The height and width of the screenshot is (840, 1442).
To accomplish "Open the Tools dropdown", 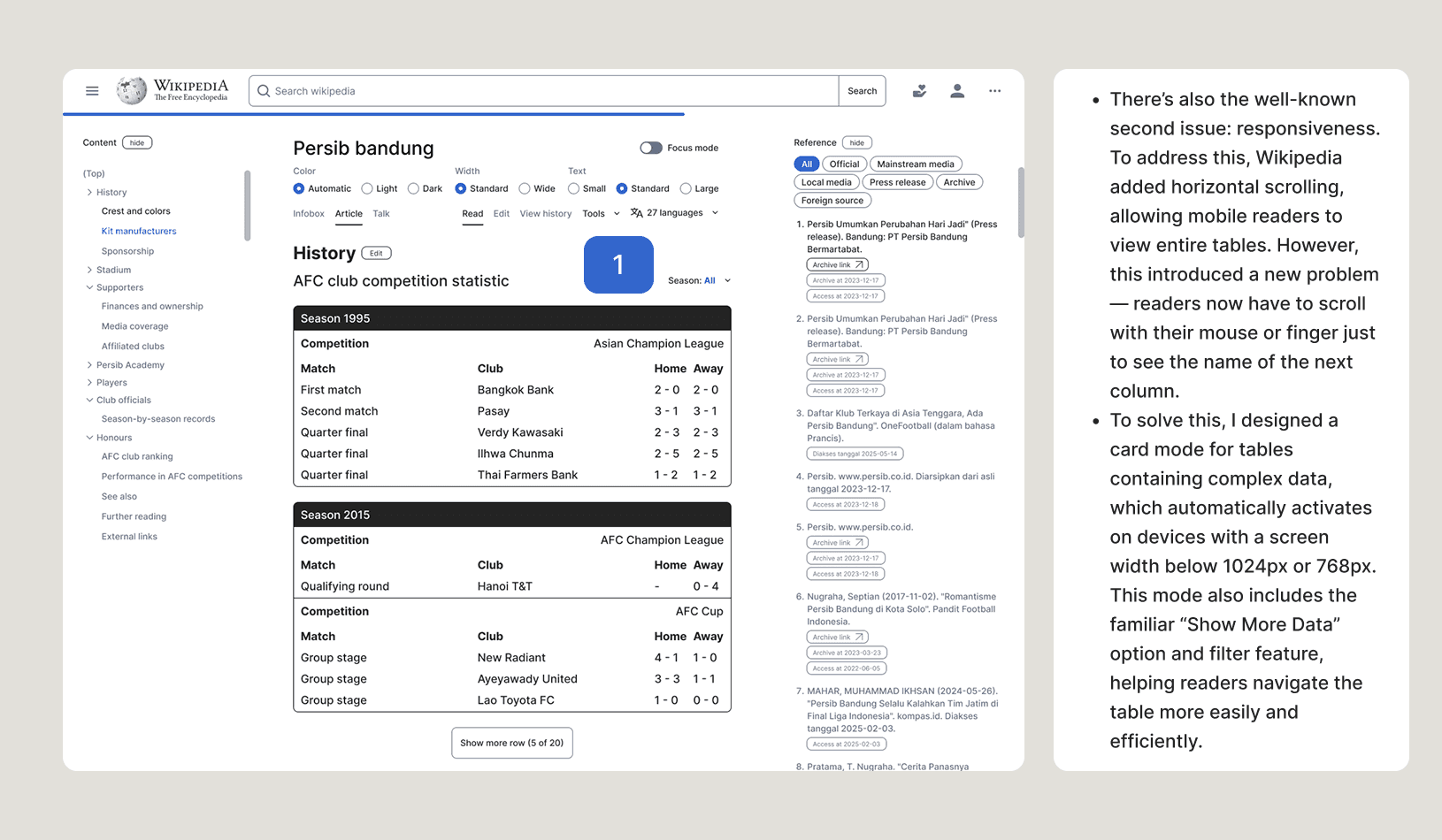I will click(x=601, y=213).
